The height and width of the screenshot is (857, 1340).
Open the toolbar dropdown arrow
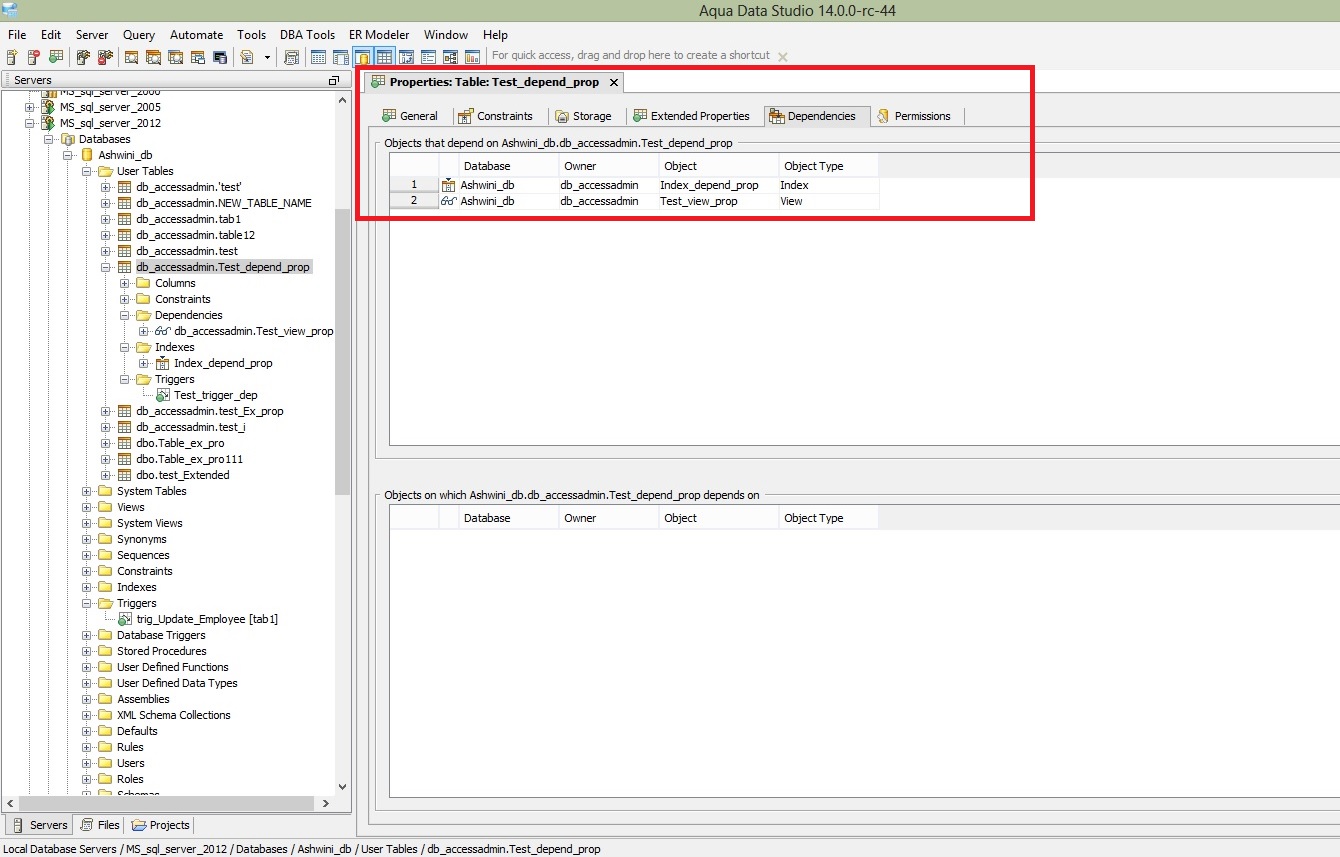click(x=267, y=57)
